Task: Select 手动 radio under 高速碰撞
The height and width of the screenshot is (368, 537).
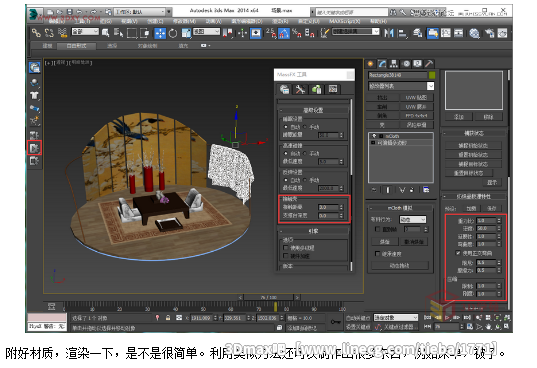Action: pyautogui.click(x=304, y=153)
